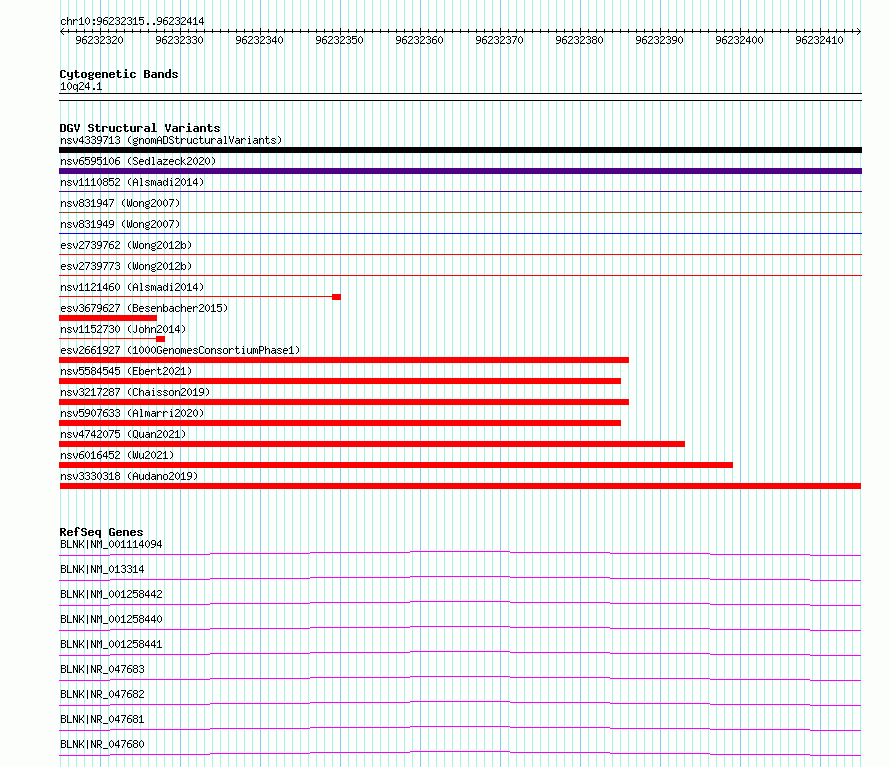This screenshot has width=890, height=767.
Task: Click ruler position 96232400
Action: click(740, 40)
